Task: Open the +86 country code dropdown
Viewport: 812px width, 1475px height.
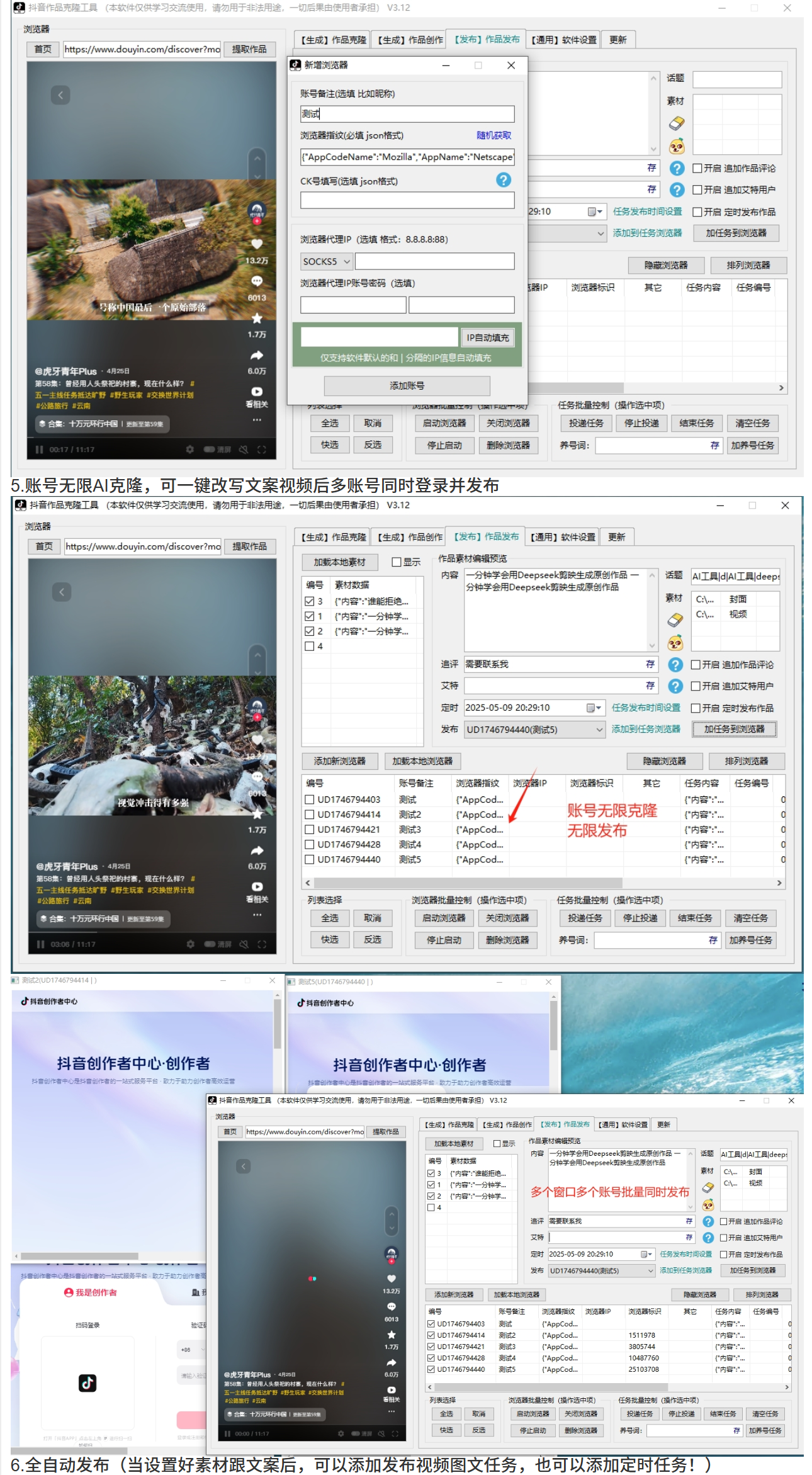Action: coord(191,1350)
